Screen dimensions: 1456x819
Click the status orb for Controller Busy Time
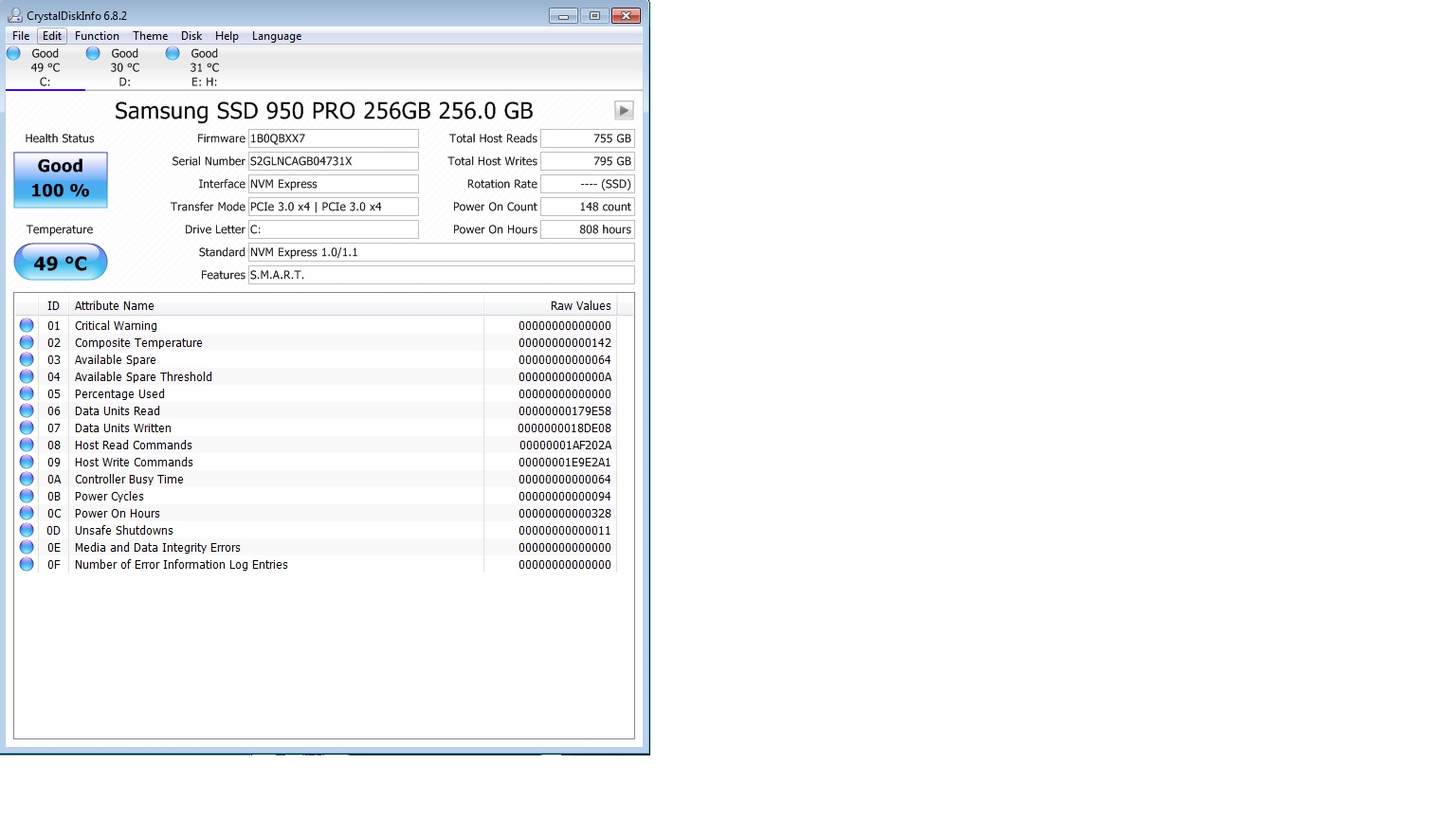[27, 479]
